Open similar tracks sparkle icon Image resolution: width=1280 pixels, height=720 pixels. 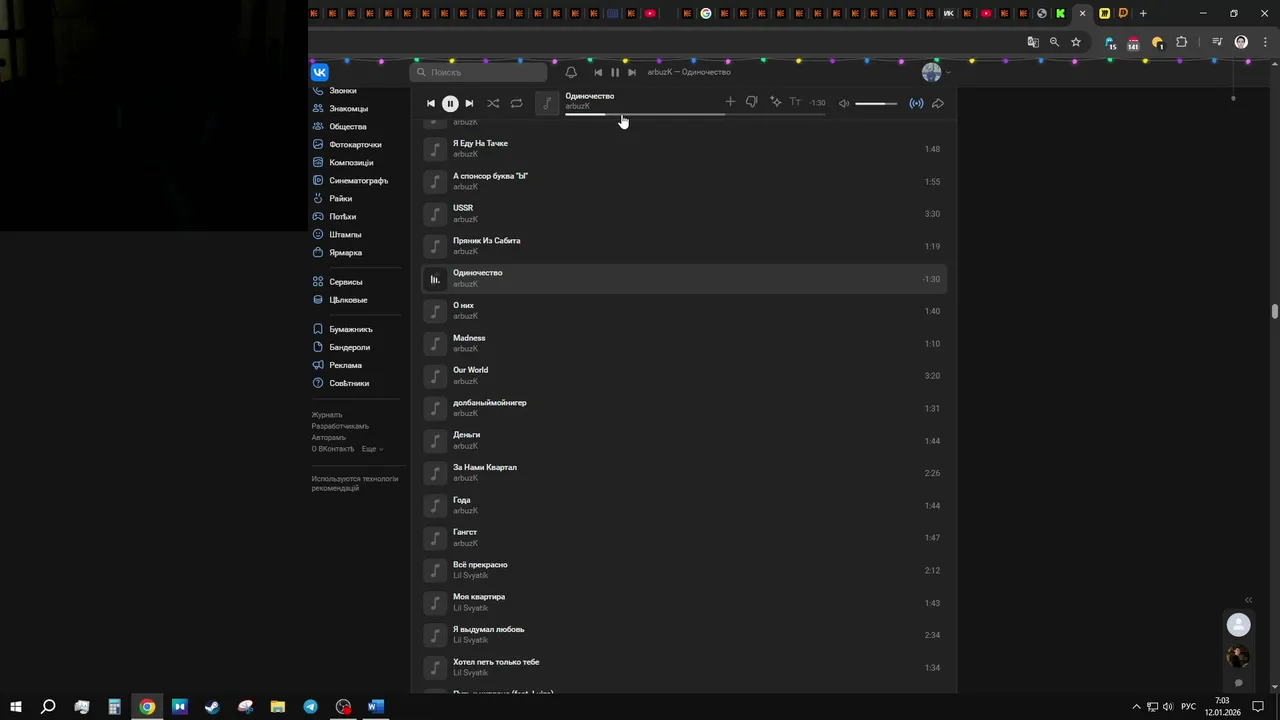775,102
